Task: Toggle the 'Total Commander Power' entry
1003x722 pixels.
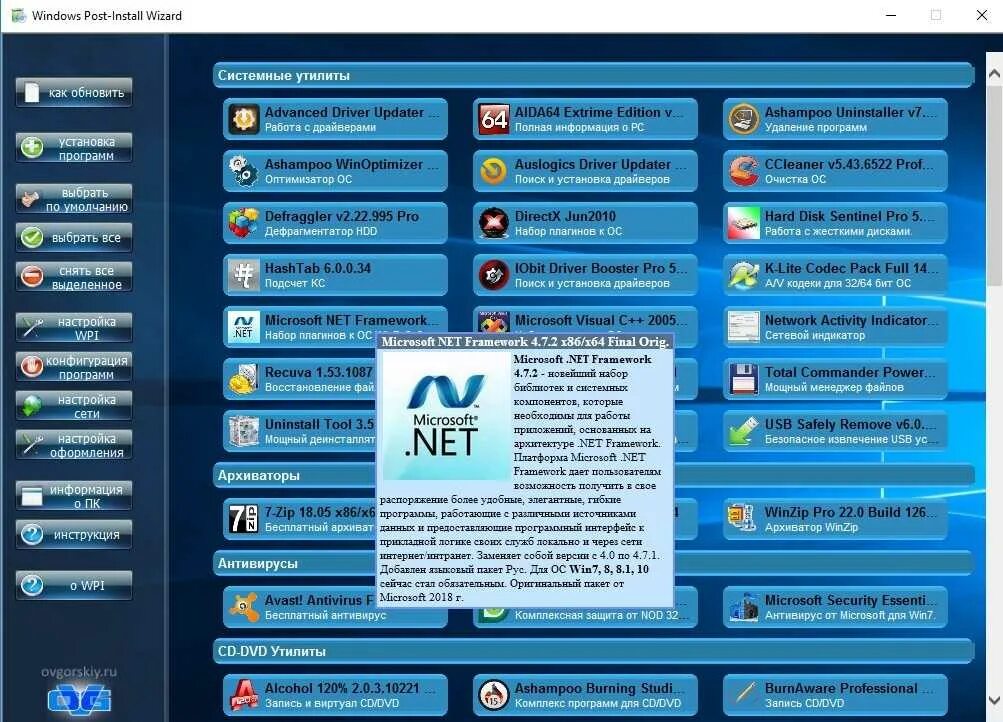Action: [x=835, y=379]
